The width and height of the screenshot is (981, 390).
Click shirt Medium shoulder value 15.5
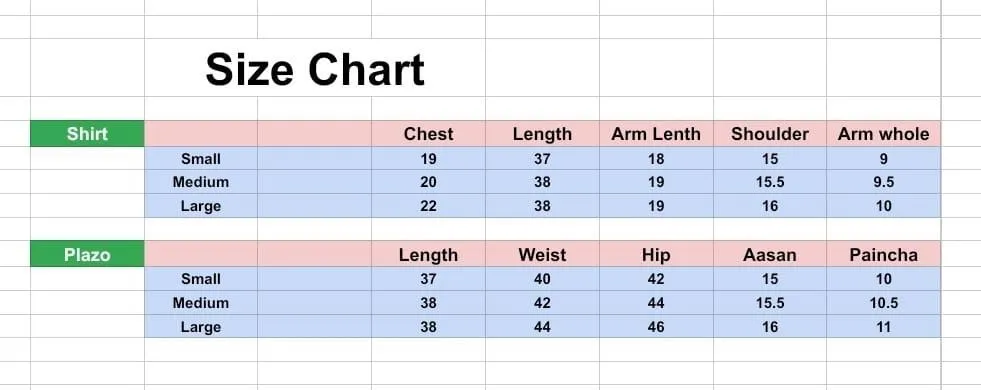click(770, 182)
